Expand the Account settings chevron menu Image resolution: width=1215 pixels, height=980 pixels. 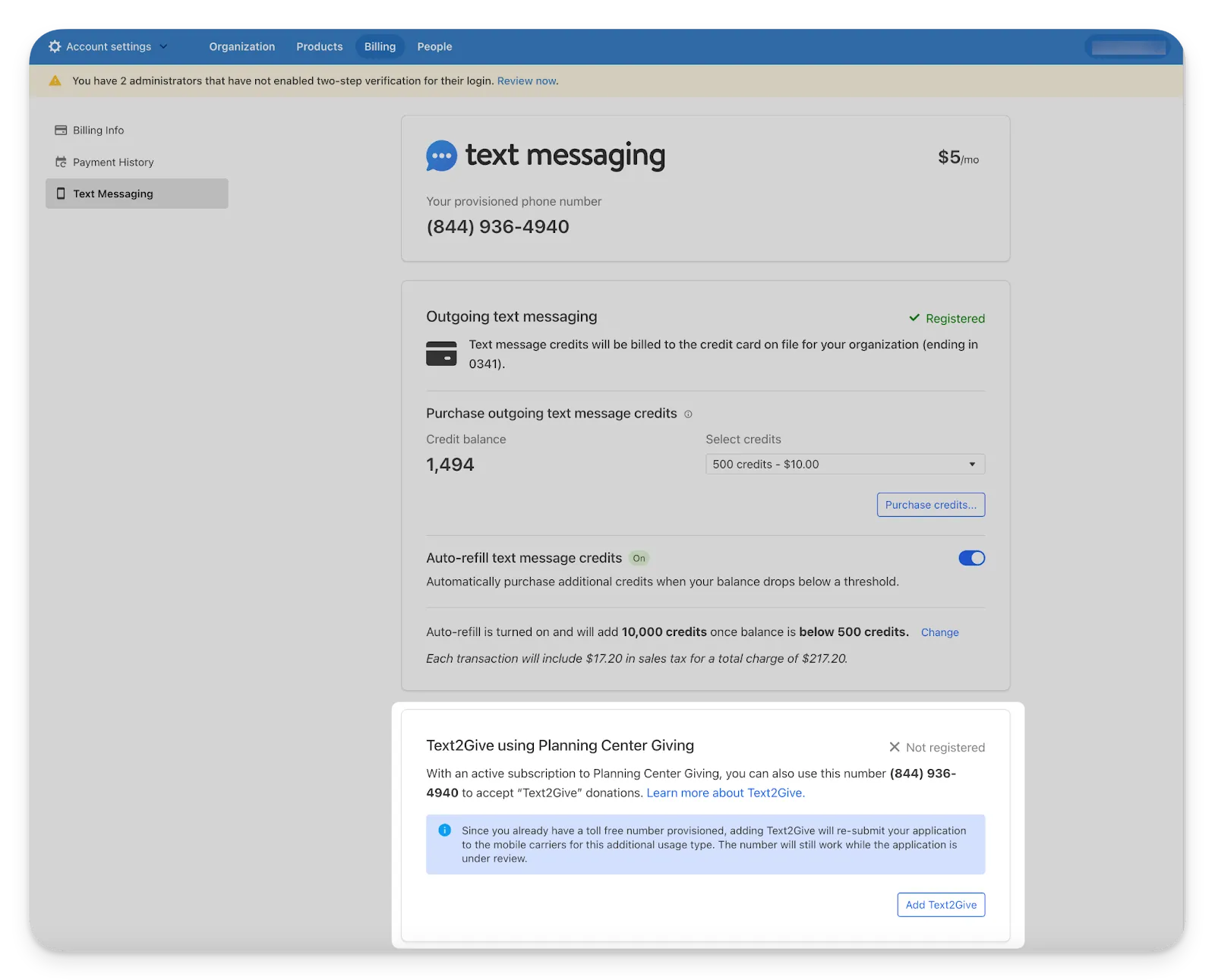click(163, 46)
